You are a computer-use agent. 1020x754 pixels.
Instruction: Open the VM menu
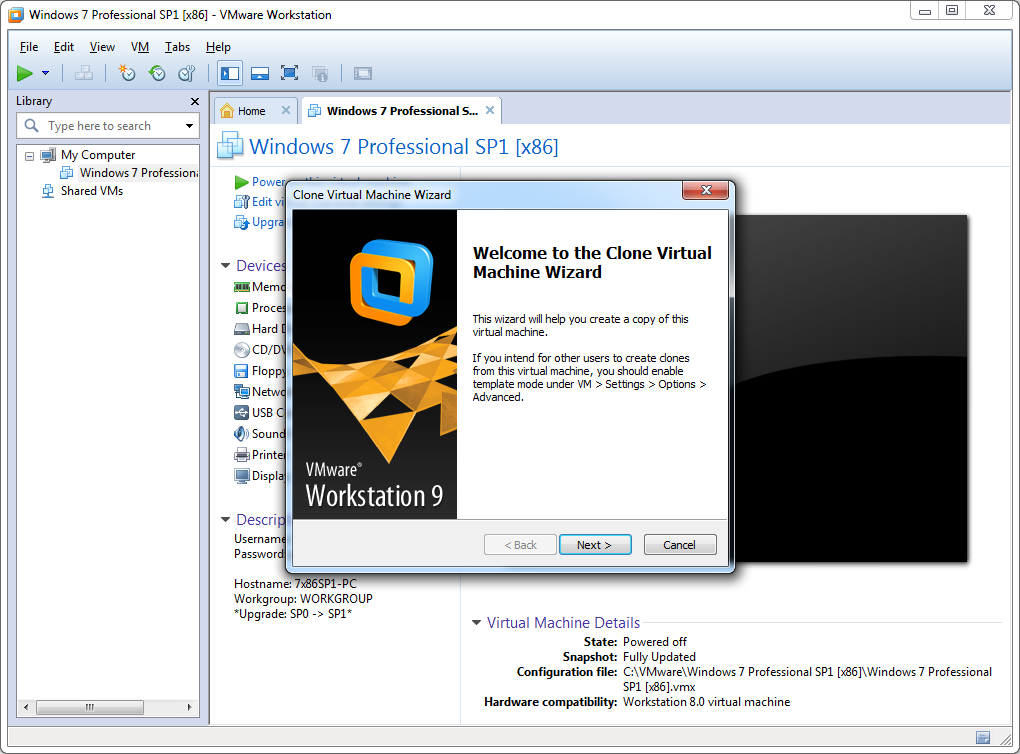[x=140, y=47]
